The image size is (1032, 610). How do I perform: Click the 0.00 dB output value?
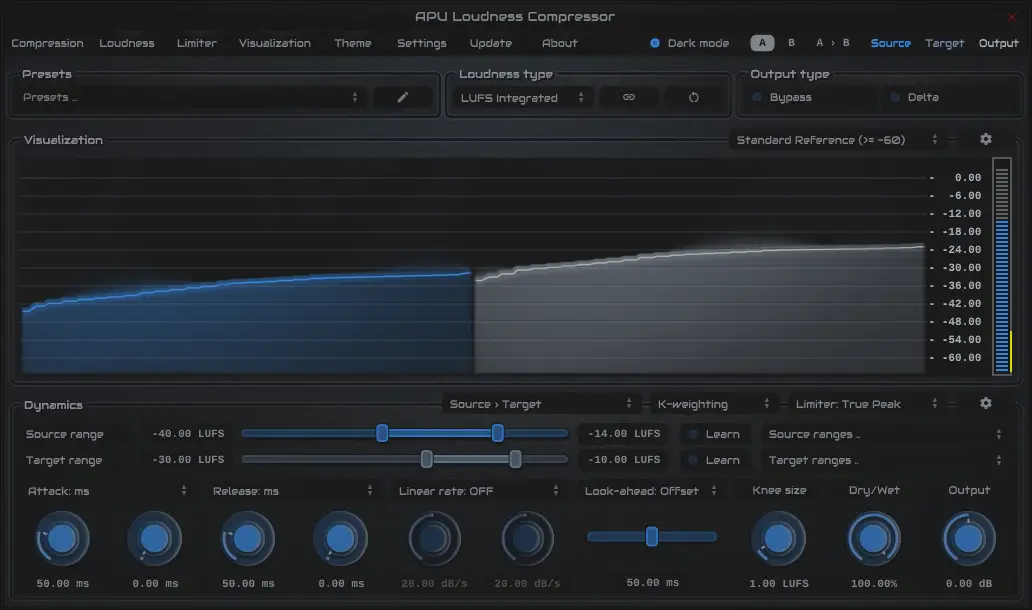[968, 584]
